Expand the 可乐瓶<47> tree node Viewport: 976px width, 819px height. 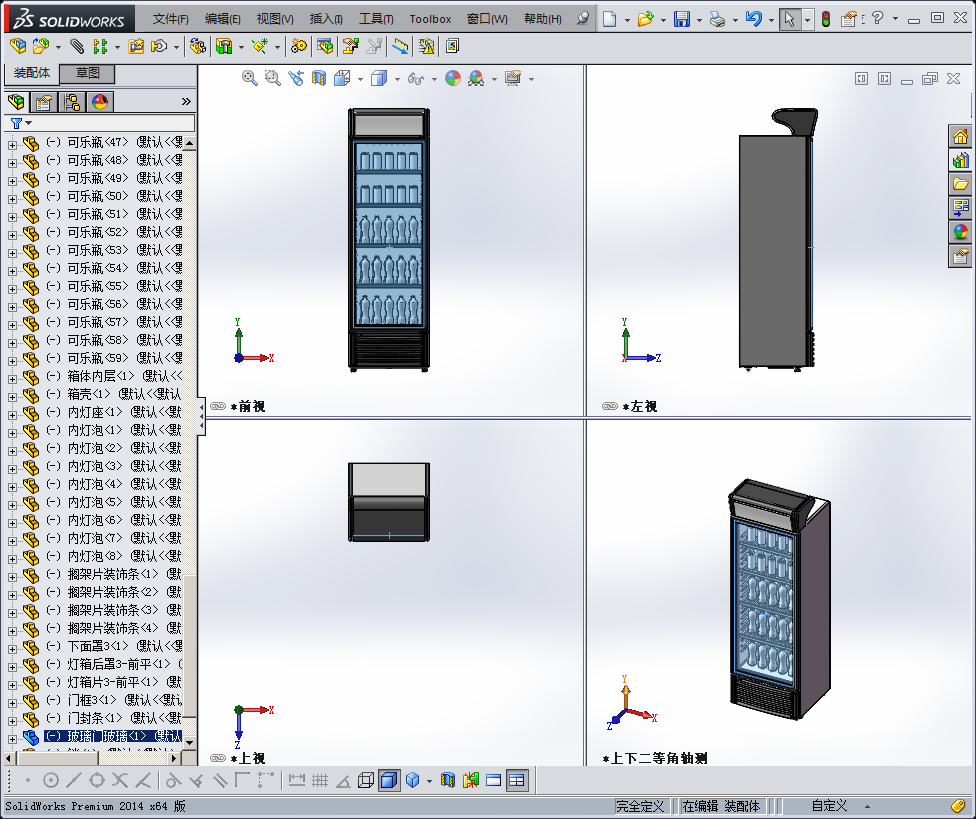[x=12, y=144]
